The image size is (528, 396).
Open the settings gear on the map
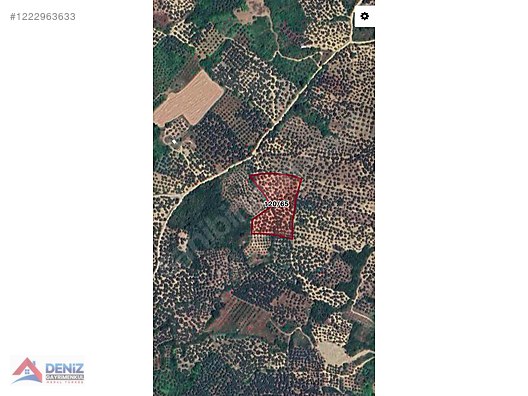click(364, 16)
